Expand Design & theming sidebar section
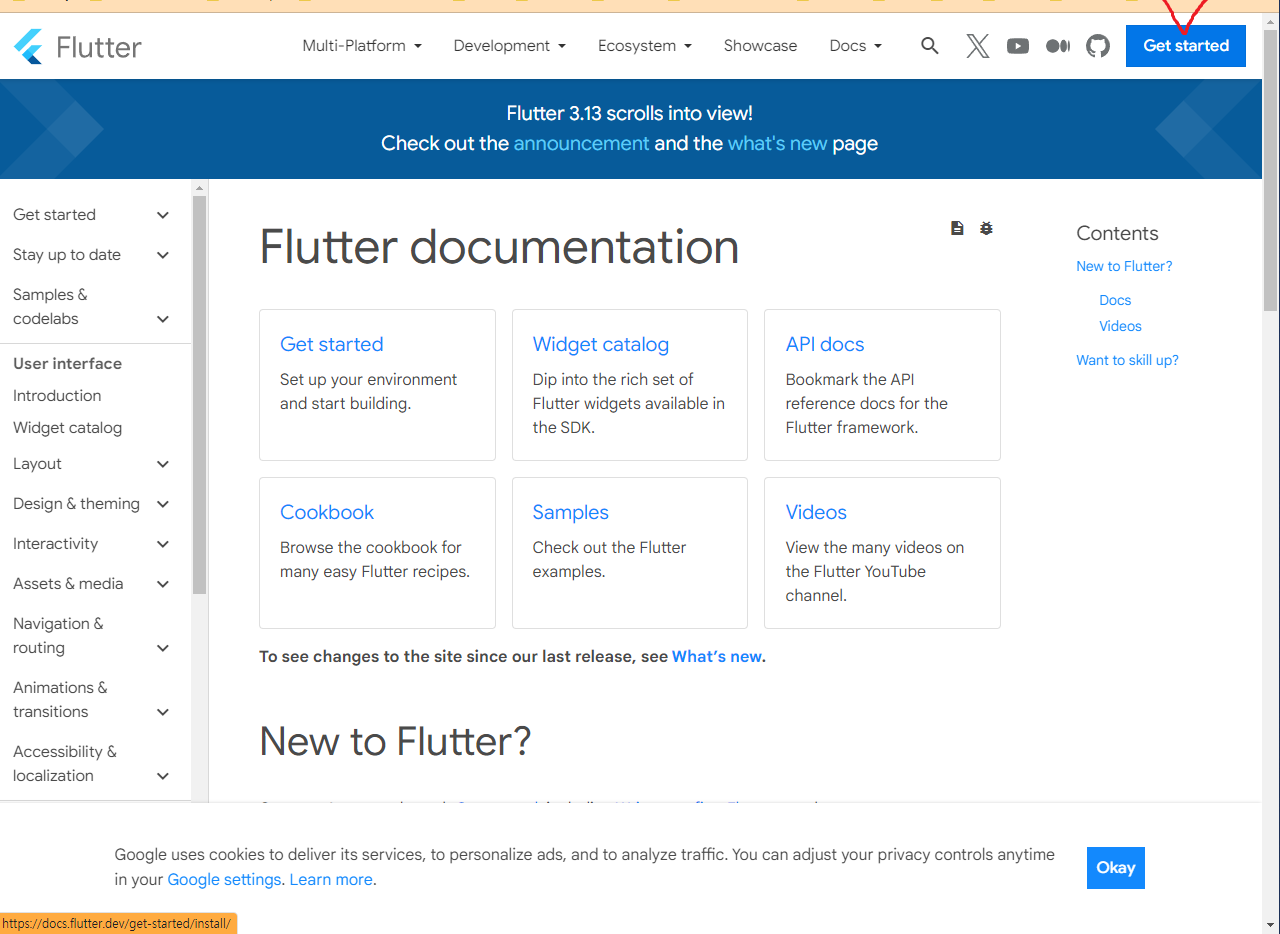The width and height of the screenshot is (1280, 934). point(91,504)
